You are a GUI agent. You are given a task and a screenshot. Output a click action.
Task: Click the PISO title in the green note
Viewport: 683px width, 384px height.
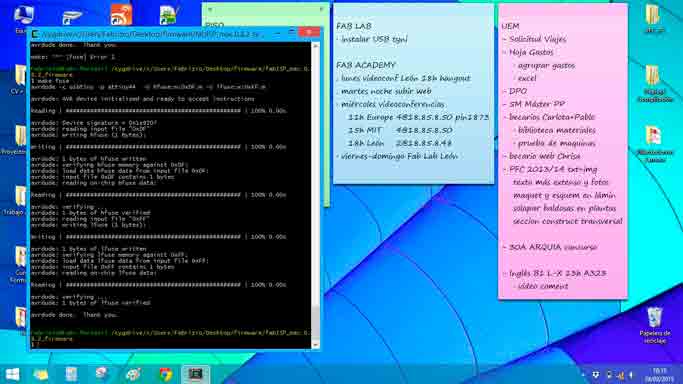click(214, 25)
